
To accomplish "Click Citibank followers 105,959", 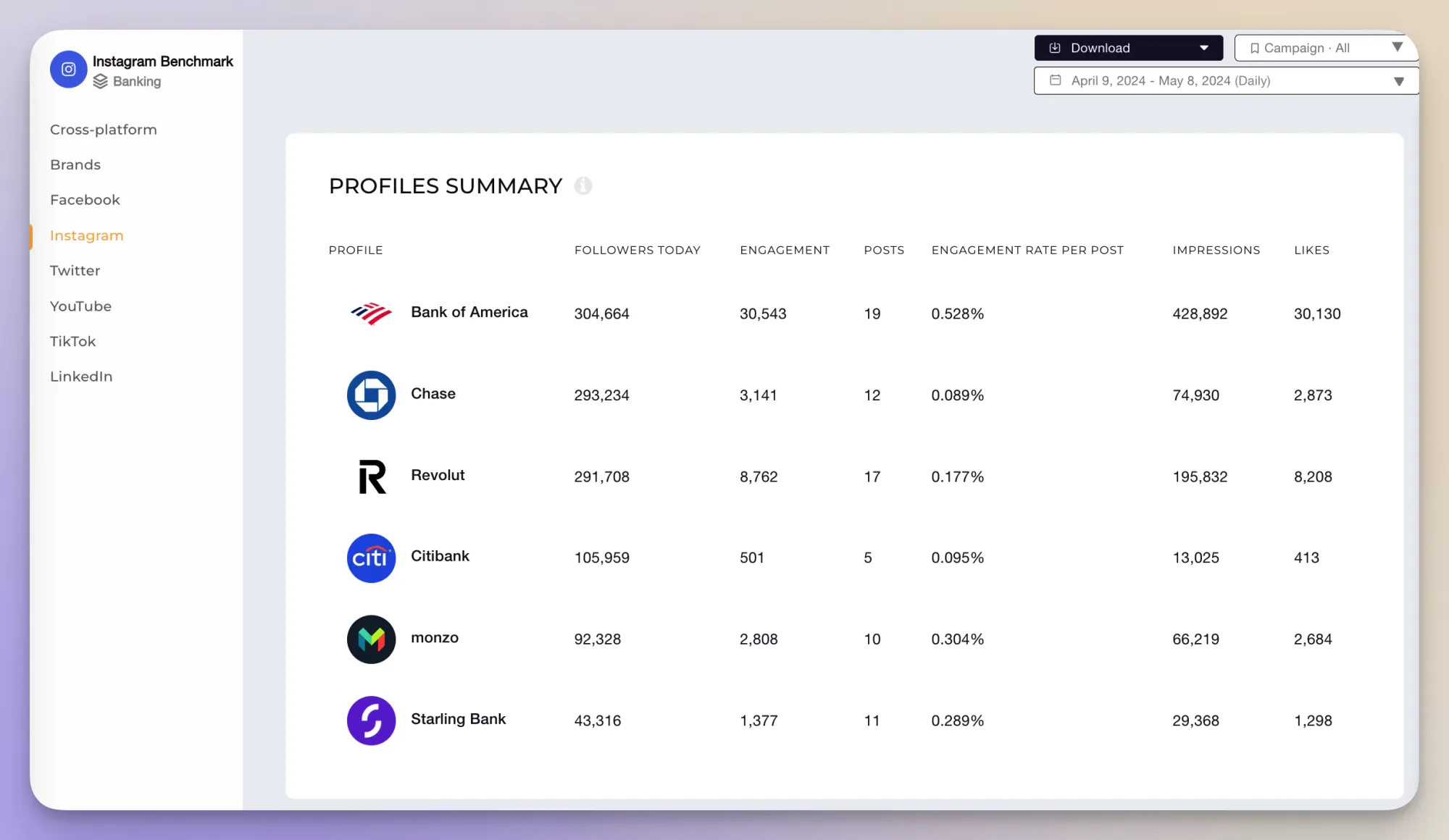I will 601,558.
